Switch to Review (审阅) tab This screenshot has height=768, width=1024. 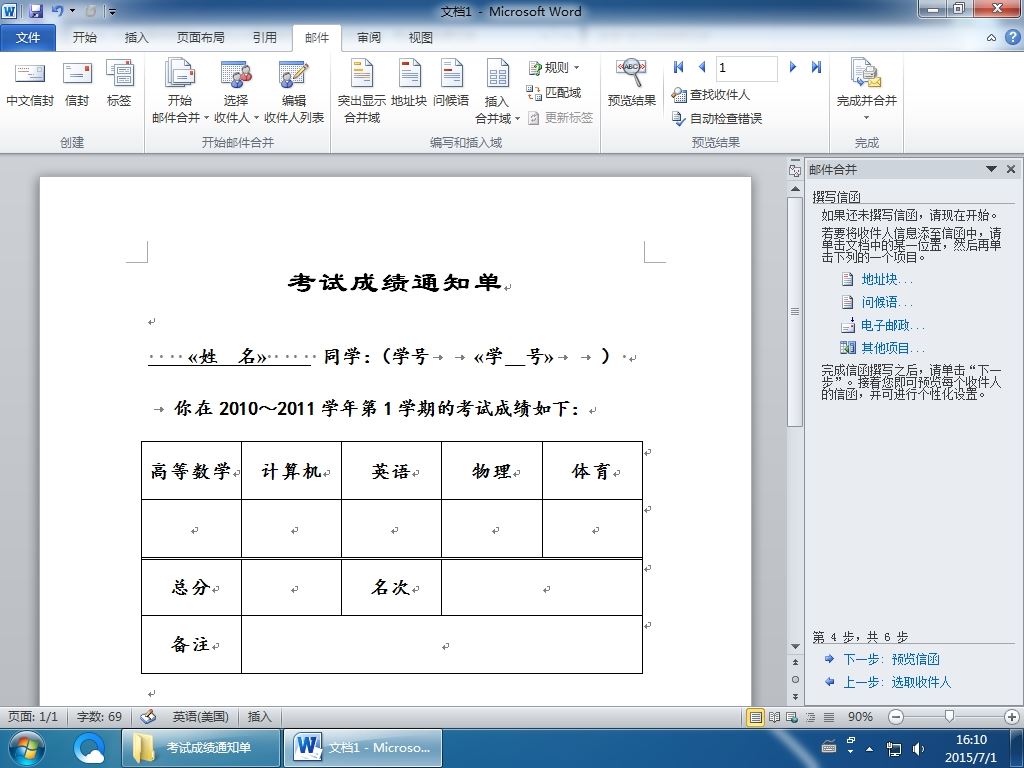(369, 38)
